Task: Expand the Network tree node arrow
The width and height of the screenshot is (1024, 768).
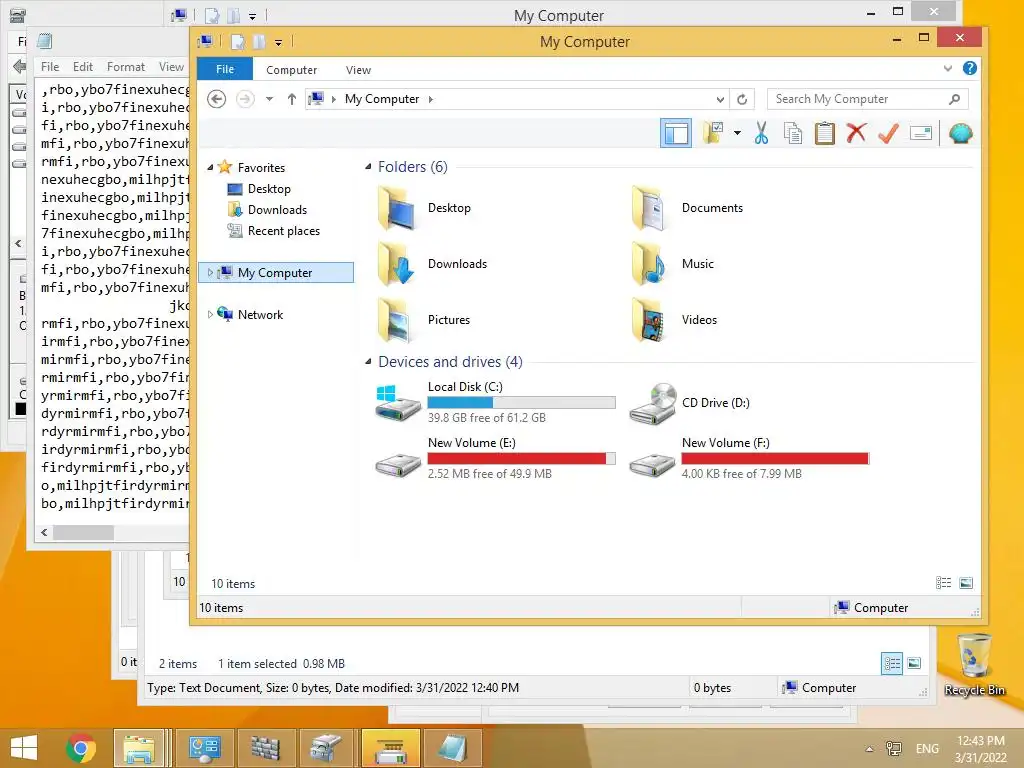Action: 210,314
